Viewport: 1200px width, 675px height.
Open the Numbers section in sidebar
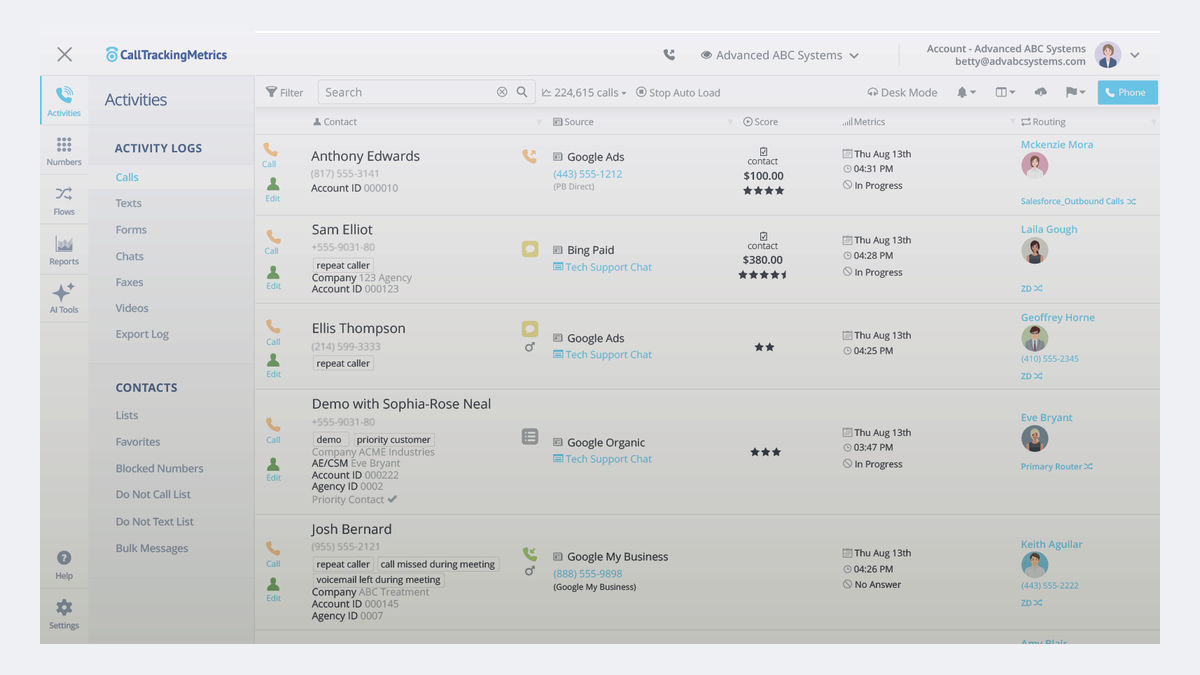[x=64, y=151]
